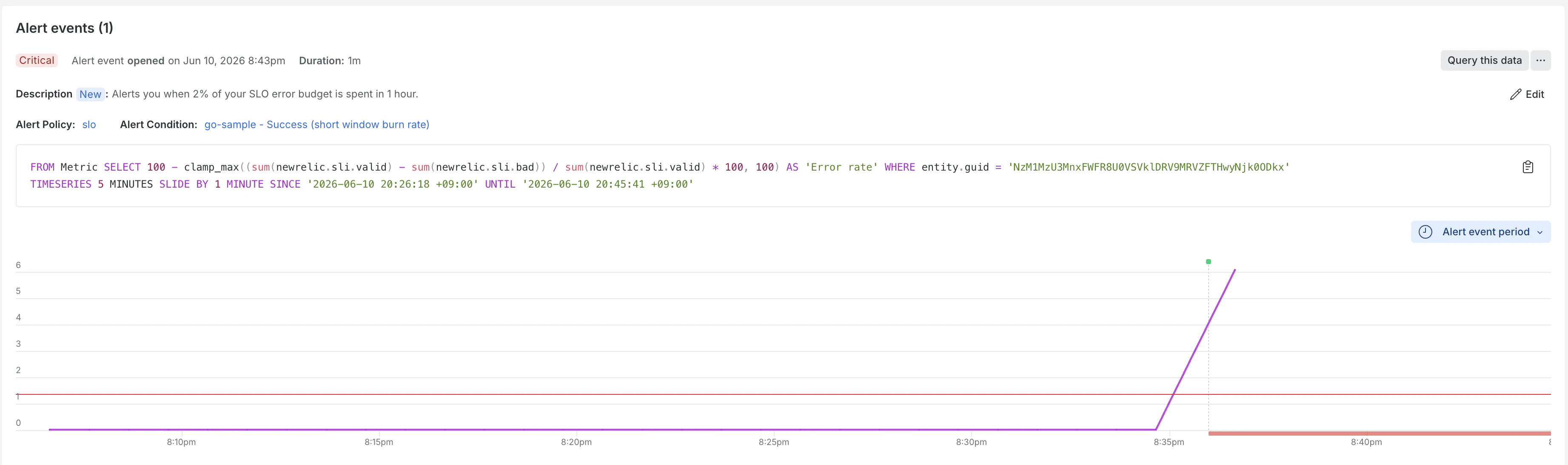Click the 'Alert event opened' timestamp text
Screen dimensions: 1568x465
coord(178,61)
